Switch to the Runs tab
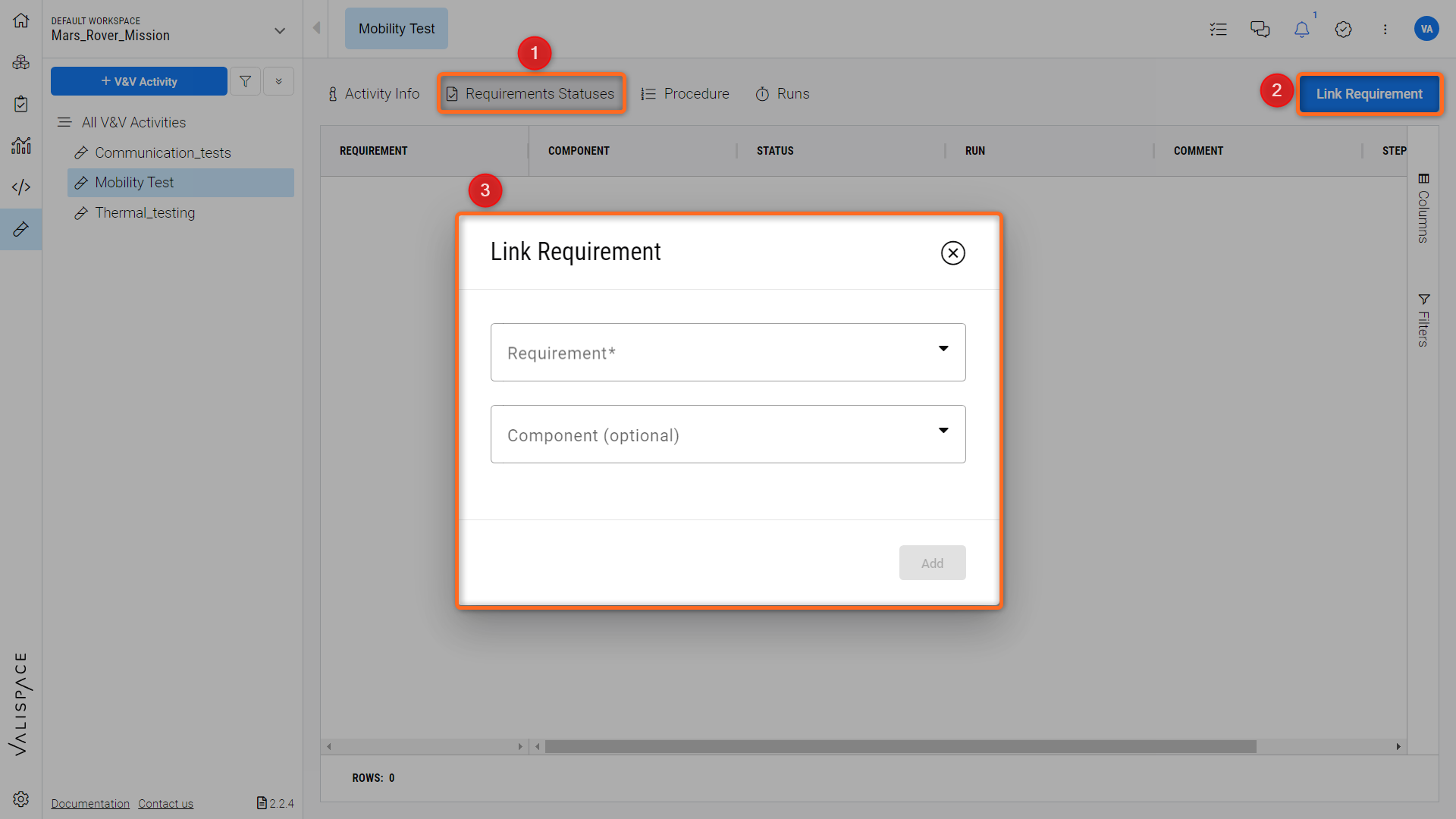This screenshot has height=819, width=1456. pyautogui.click(x=782, y=94)
